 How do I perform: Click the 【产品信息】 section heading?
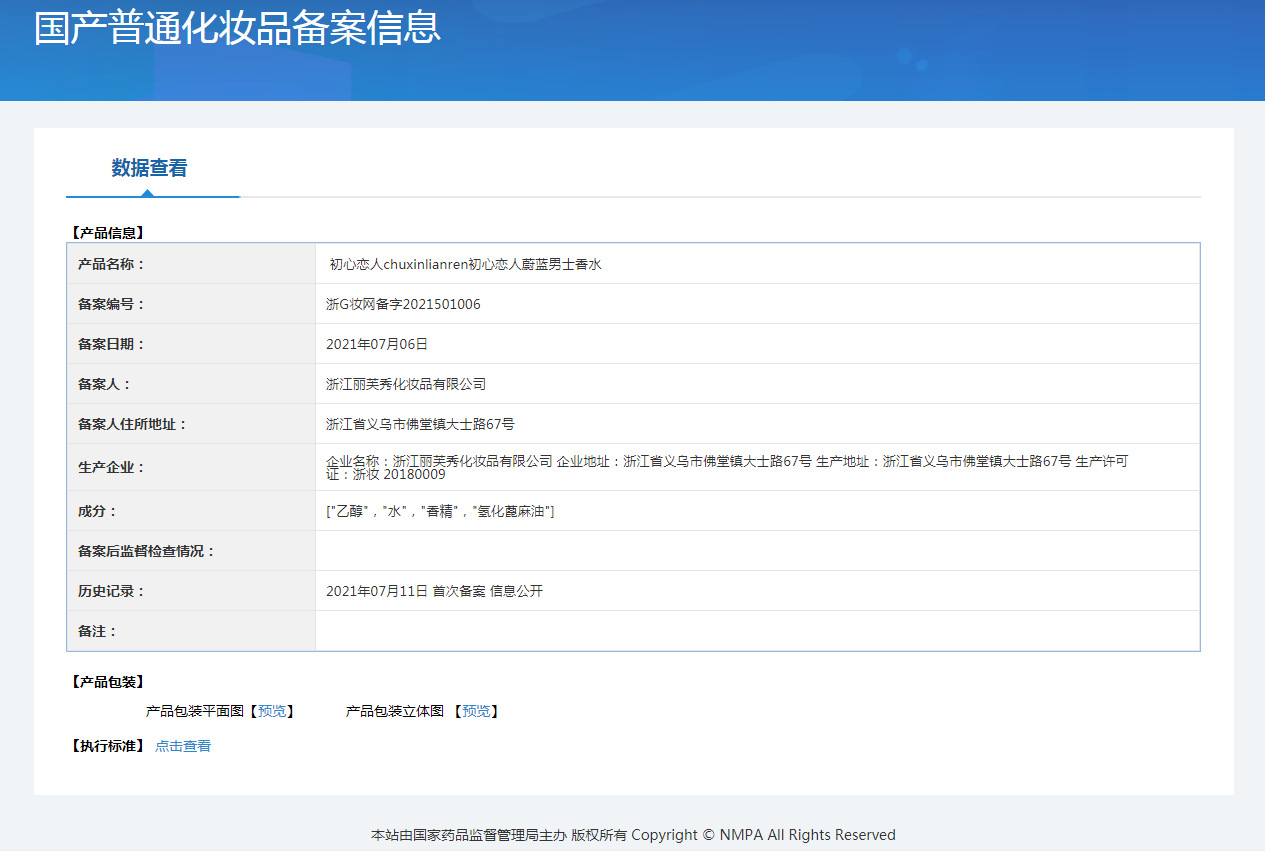pos(108,233)
